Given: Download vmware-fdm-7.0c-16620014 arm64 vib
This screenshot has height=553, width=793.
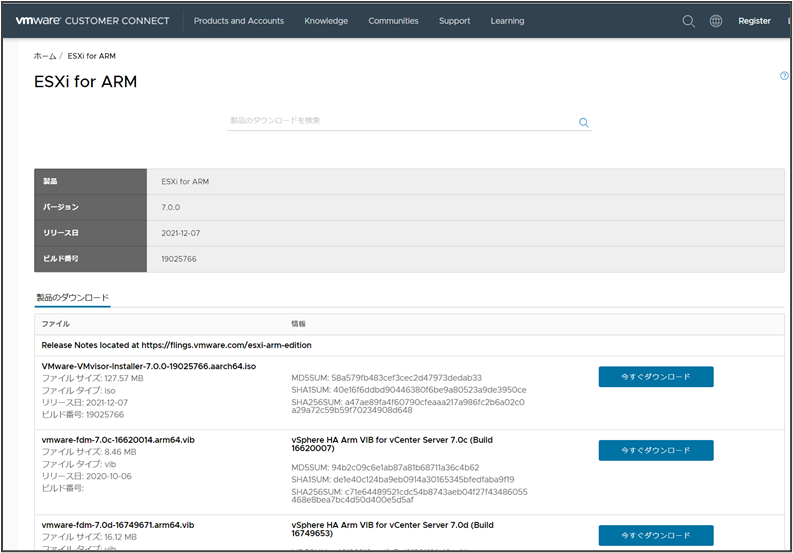Looking at the screenshot, I should pyautogui.click(x=656, y=450).
